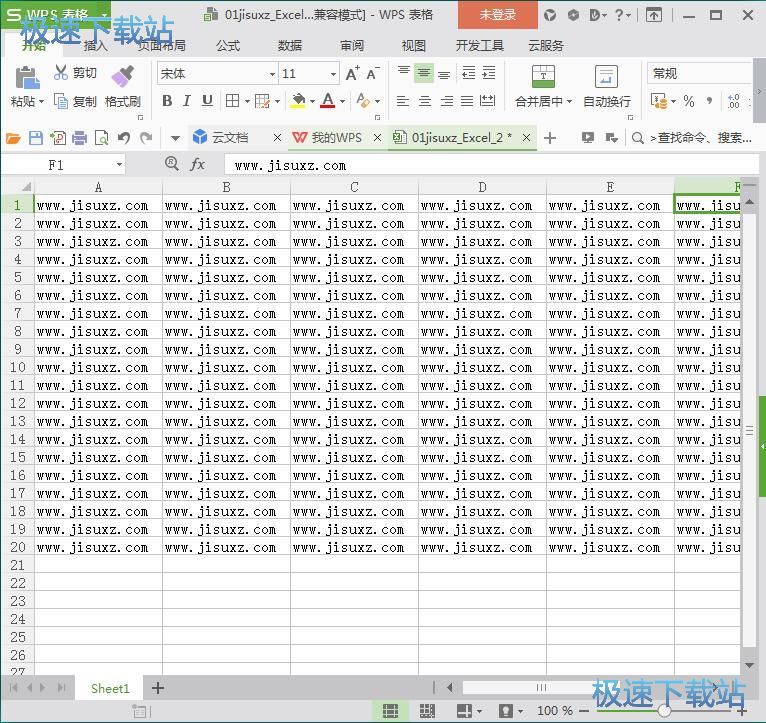Open the 公式 Formulas tab
The width and height of the screenshot is (766, 723).
tap(228, 46)
